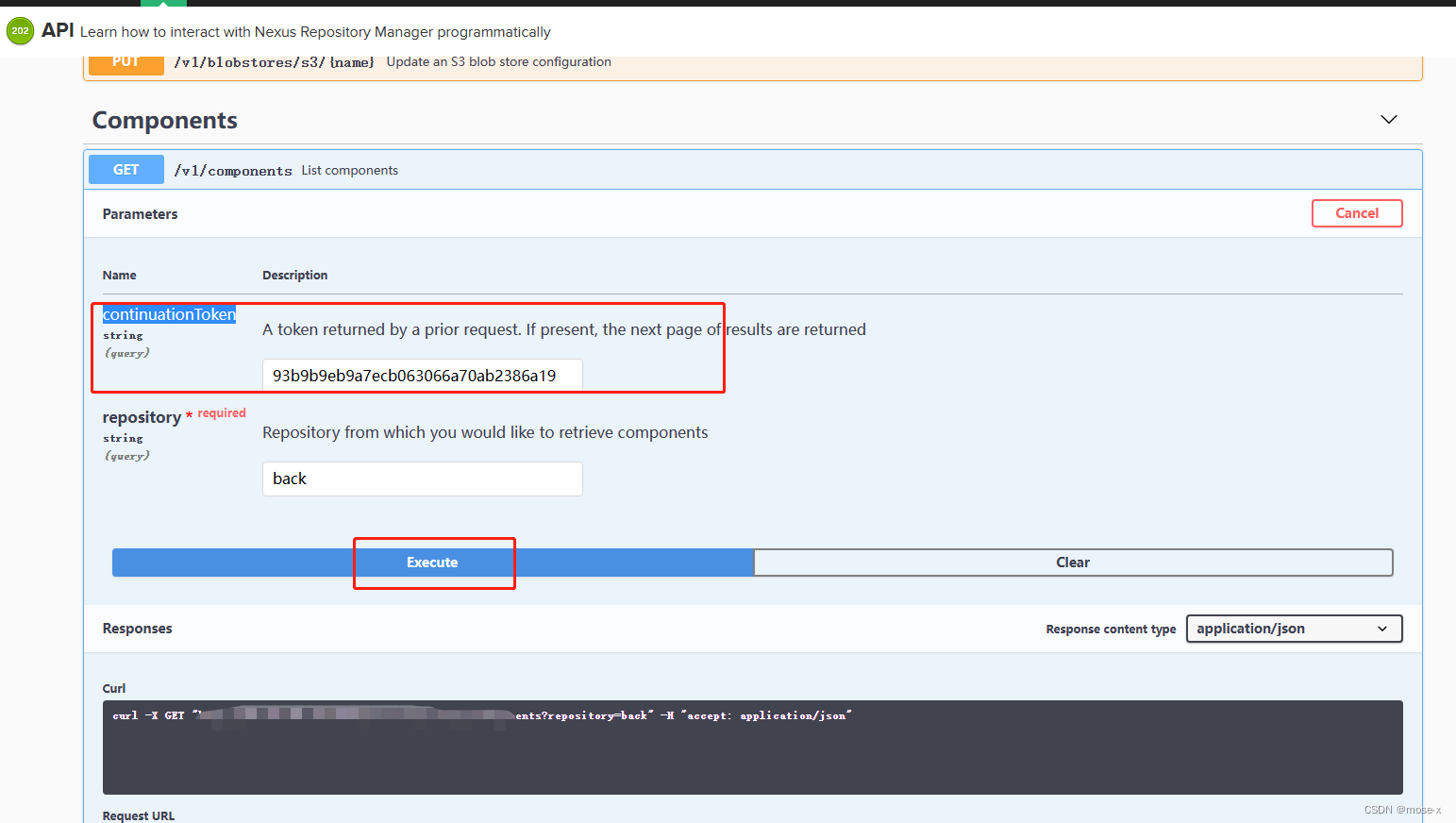This screenshot has width=1456, height=823.
Task: Click the continuationToken input field
Action: click(422, 375)
